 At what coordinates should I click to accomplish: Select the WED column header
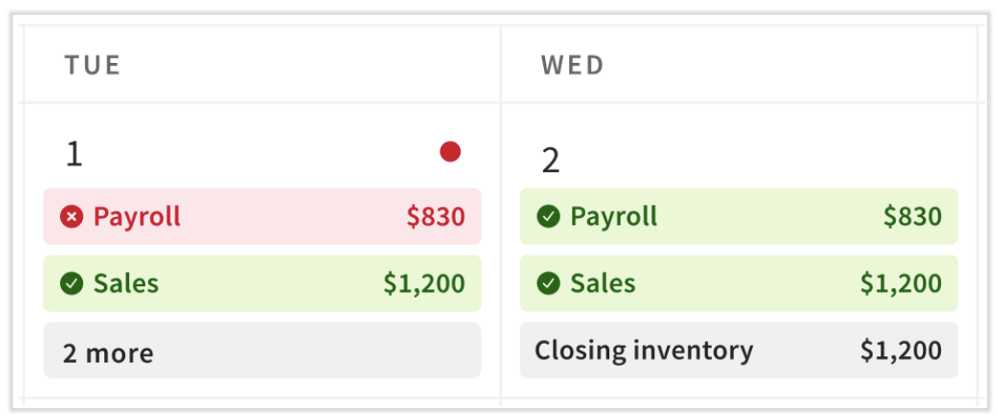point(573,66)
